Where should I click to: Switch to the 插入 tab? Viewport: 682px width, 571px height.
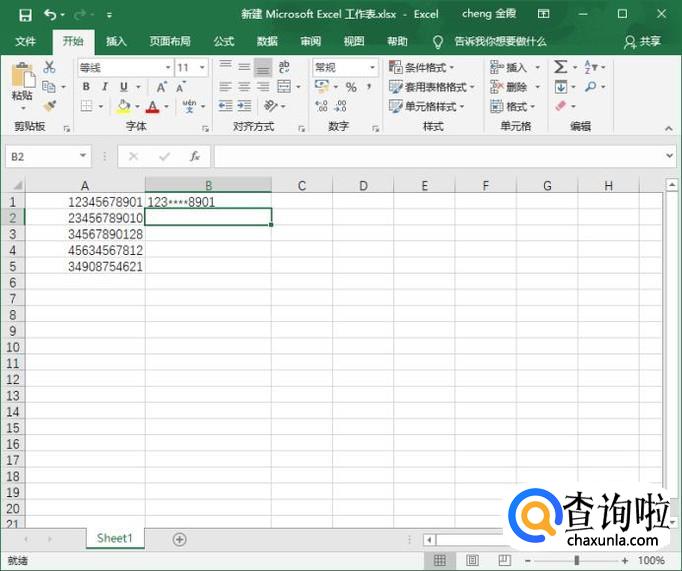(116, 41)
